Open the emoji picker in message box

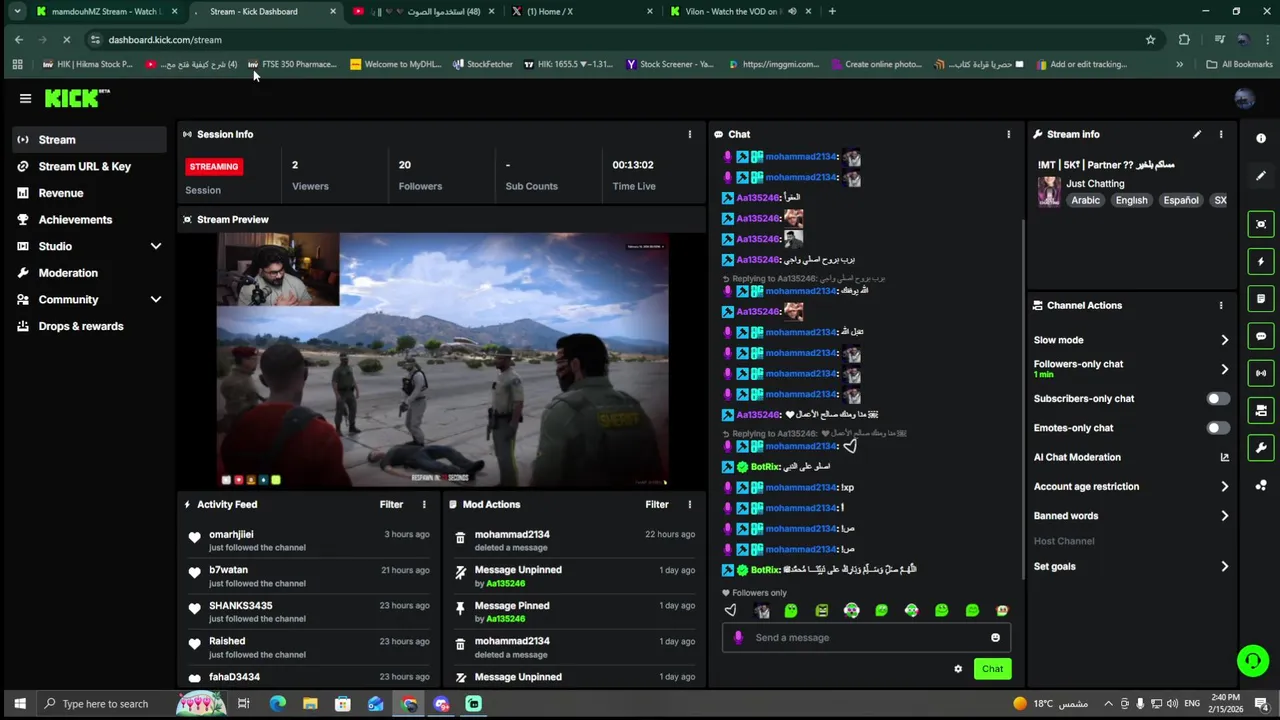pyautogui.click(x=995, y=638)
